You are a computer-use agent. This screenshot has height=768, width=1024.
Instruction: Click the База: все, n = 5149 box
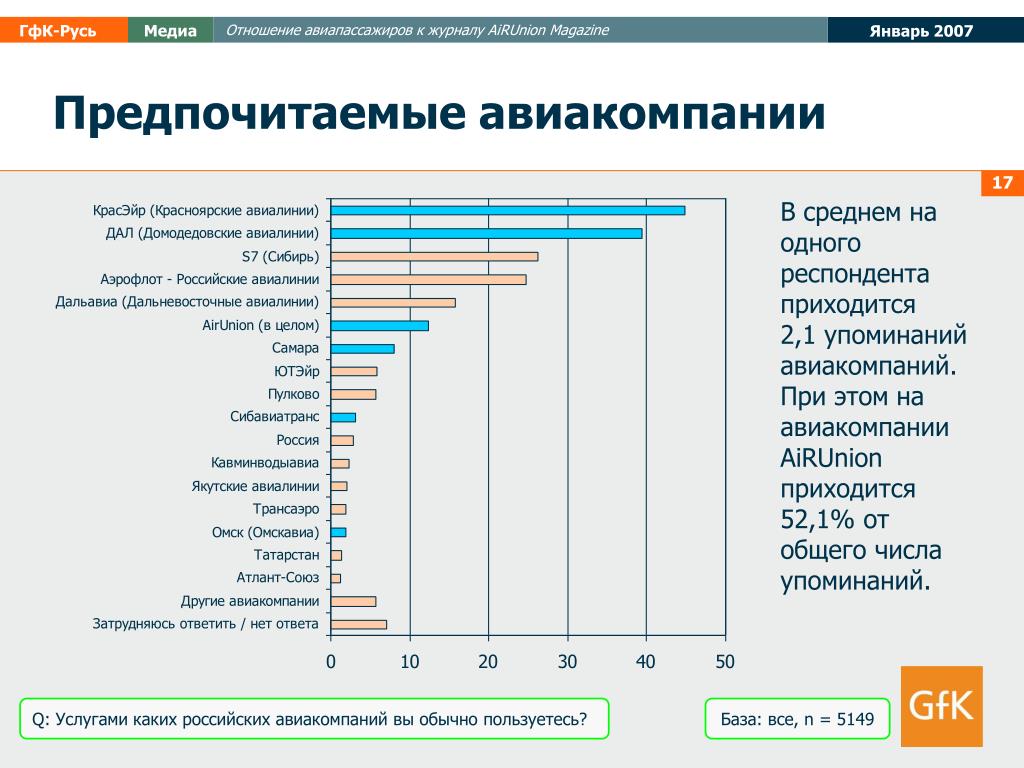coord(797,719)
